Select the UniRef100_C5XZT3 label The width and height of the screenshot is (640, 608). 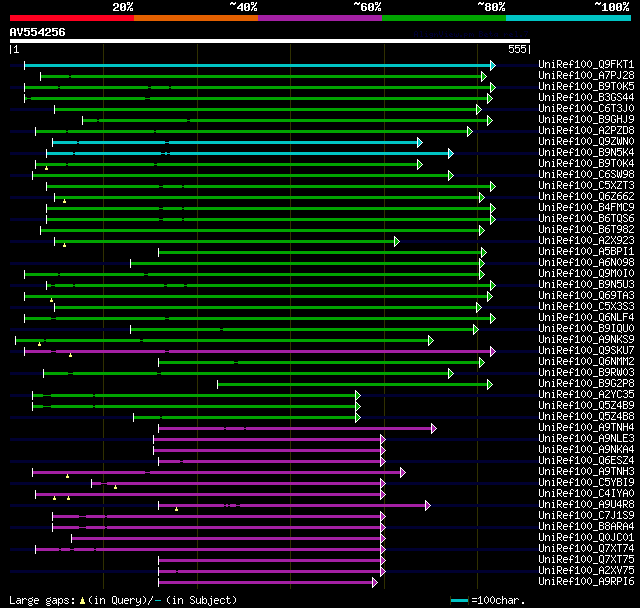tap(586, 186)
